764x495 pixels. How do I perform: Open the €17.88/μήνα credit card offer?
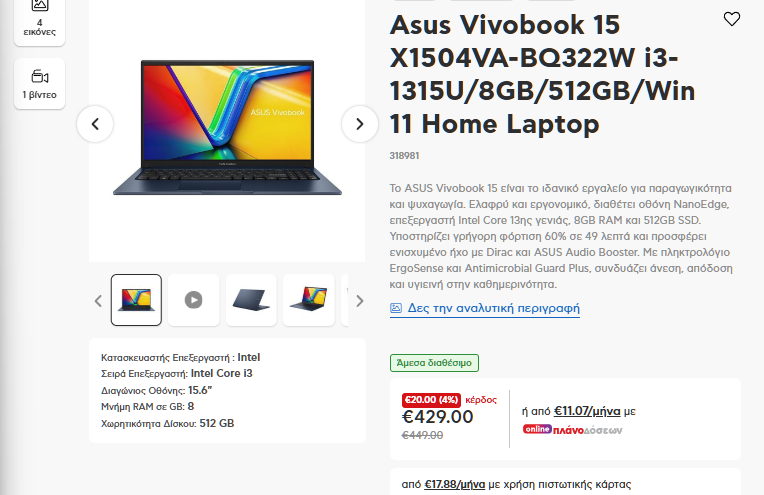(x=455, y=484)
